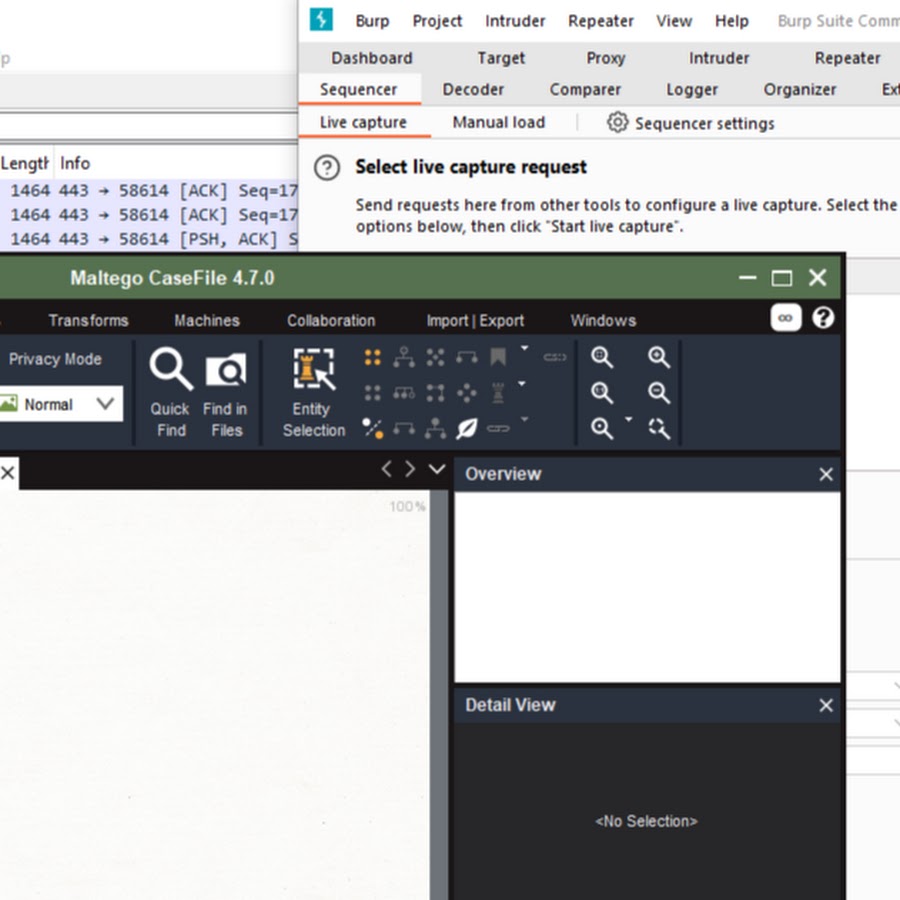900x900 pixels.
Task: Click the hierarchy icon right of the orange four-dot icon
Action: click(404, 358)
